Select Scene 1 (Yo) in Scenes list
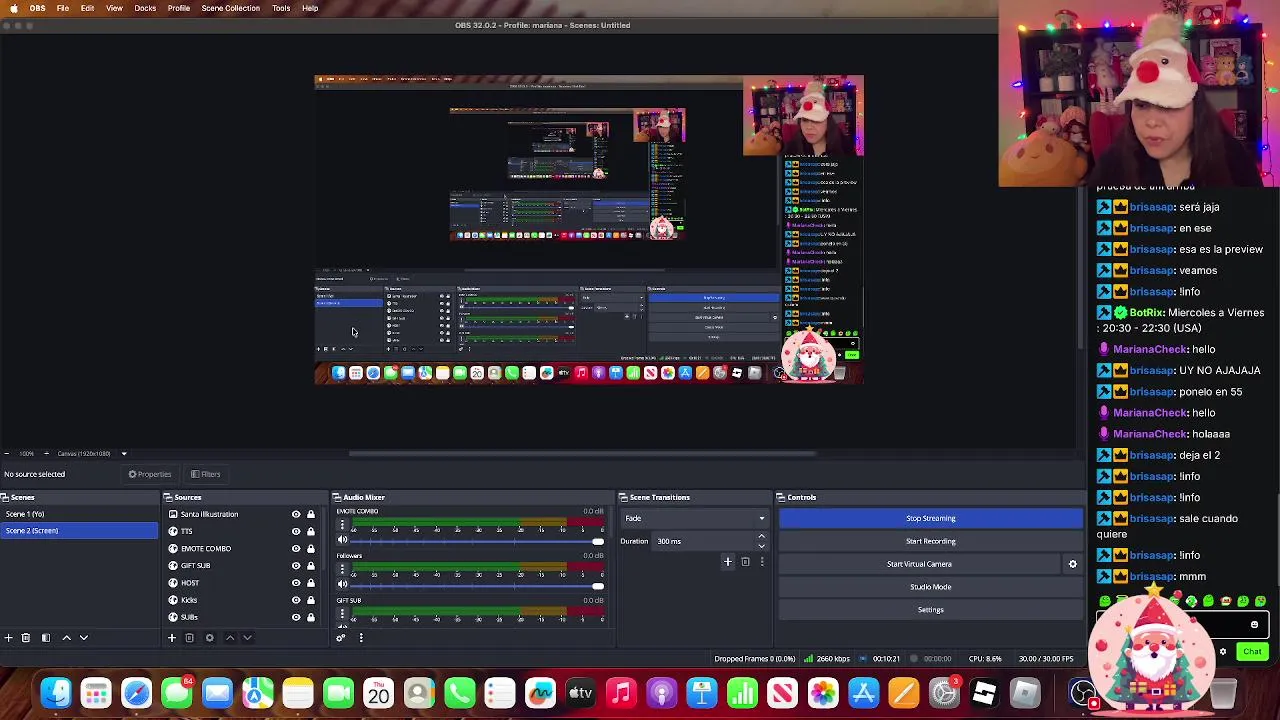This screenshot has height=720, width=1280. 79,514
